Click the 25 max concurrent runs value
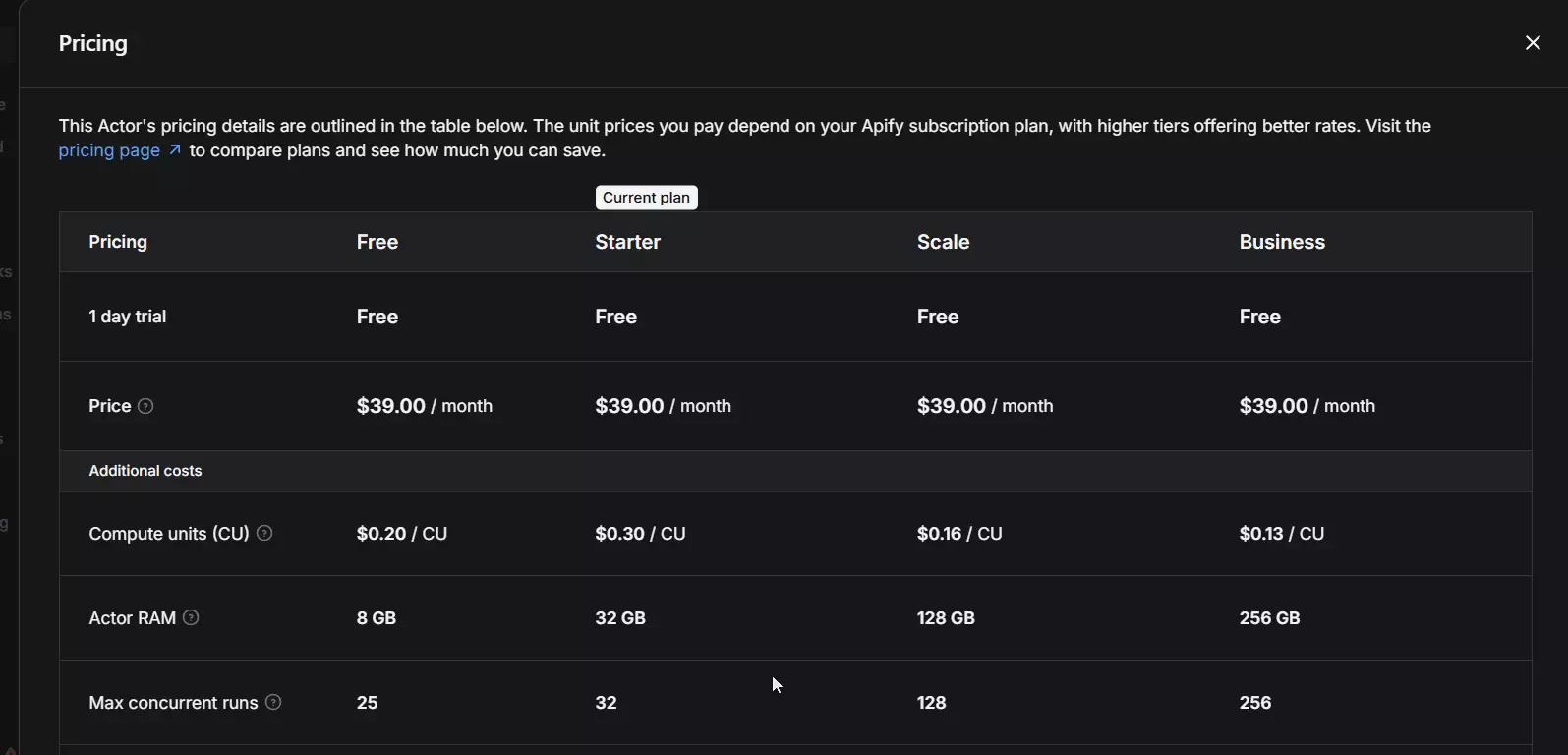 368,703
